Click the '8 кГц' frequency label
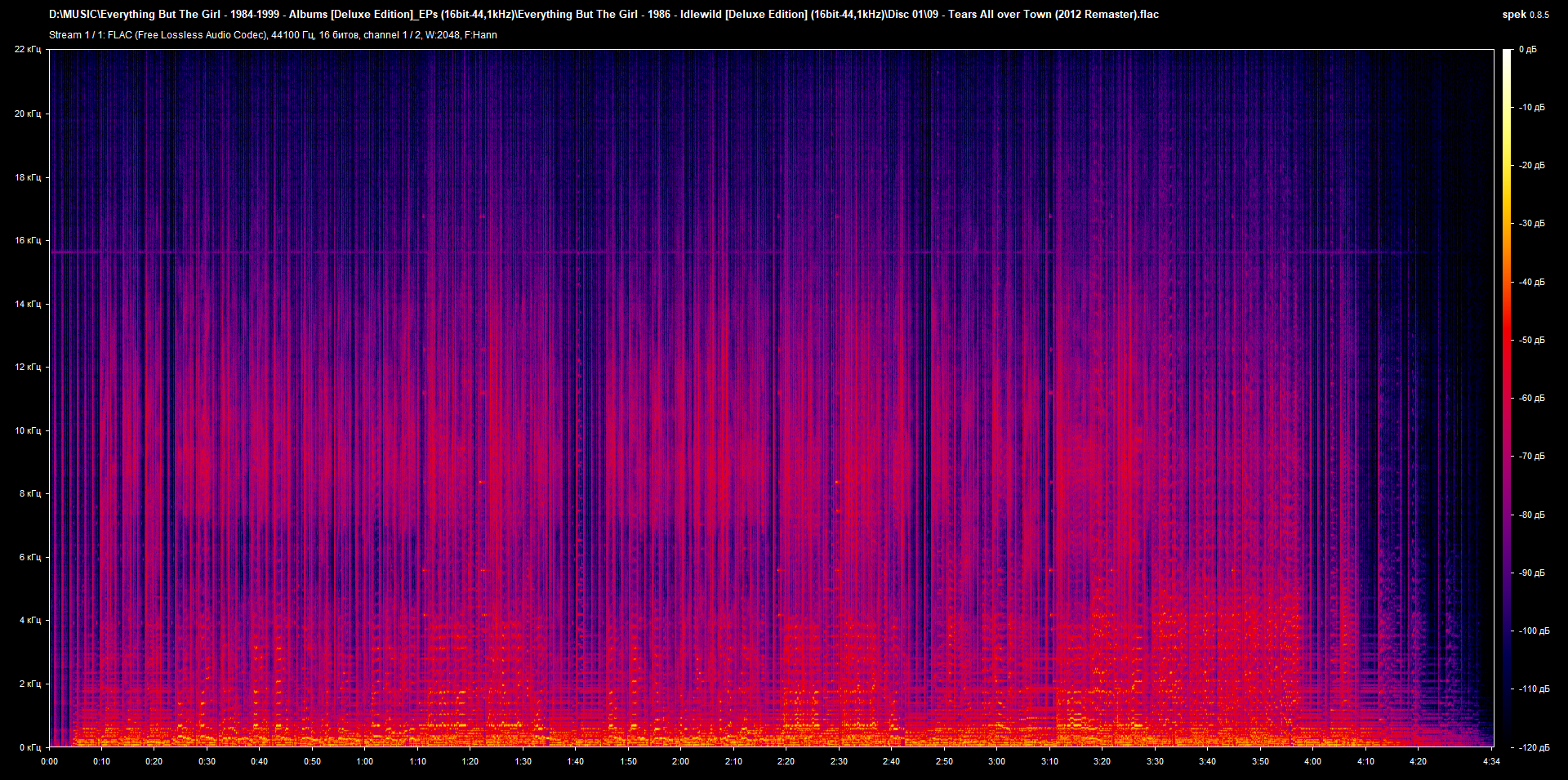 [30, 493]
